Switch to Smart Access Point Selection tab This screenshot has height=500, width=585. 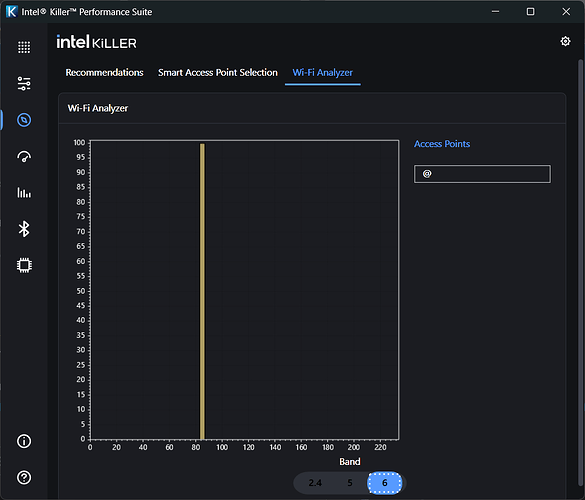[x=218, y=72]
